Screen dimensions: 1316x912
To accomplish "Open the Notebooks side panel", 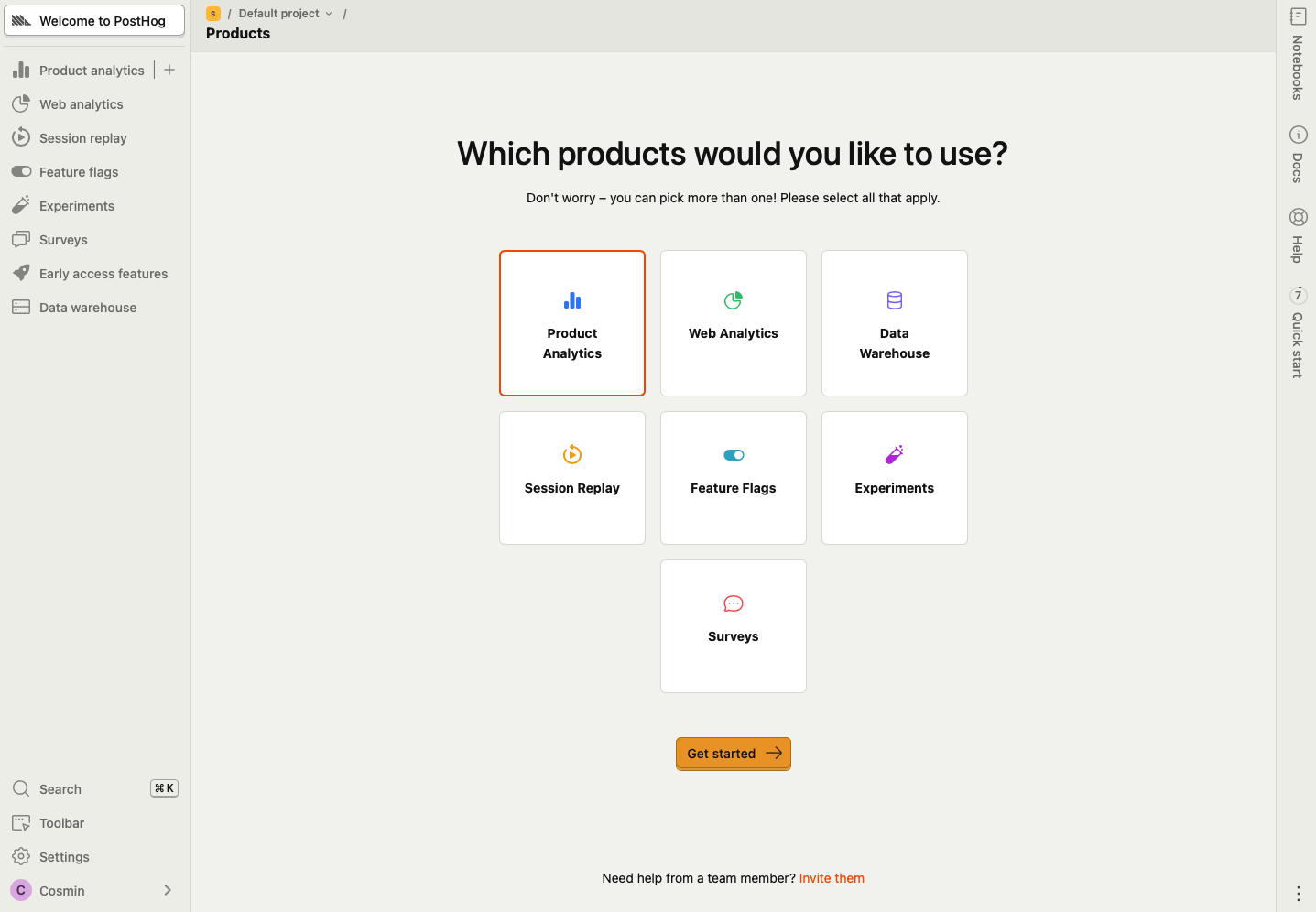I will [1298, 55].
